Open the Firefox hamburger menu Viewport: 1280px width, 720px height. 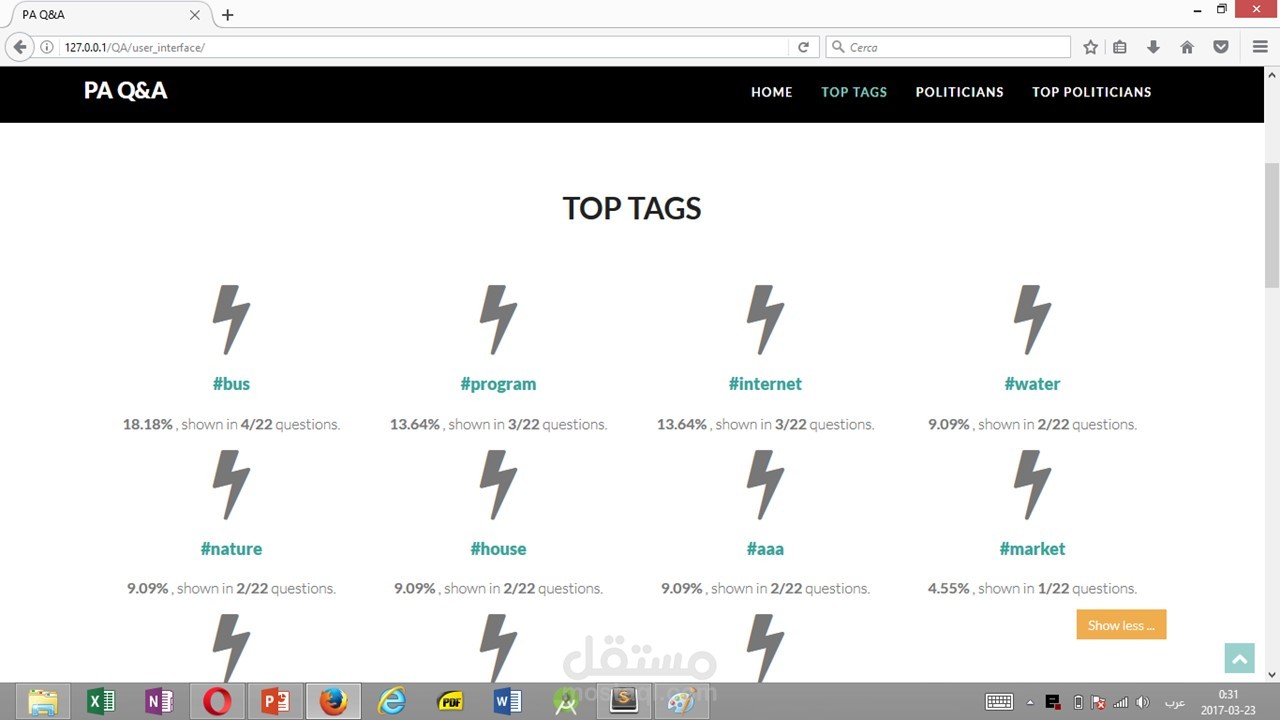pos(1260,47)
